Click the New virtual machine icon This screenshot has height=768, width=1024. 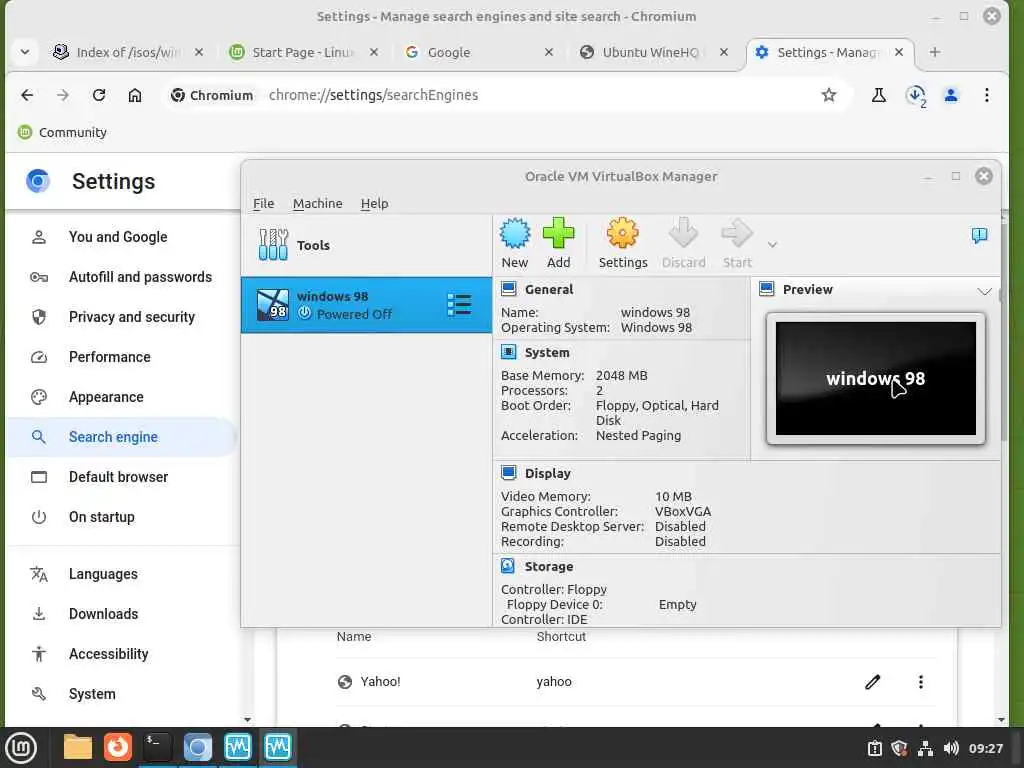coord(515,234)
